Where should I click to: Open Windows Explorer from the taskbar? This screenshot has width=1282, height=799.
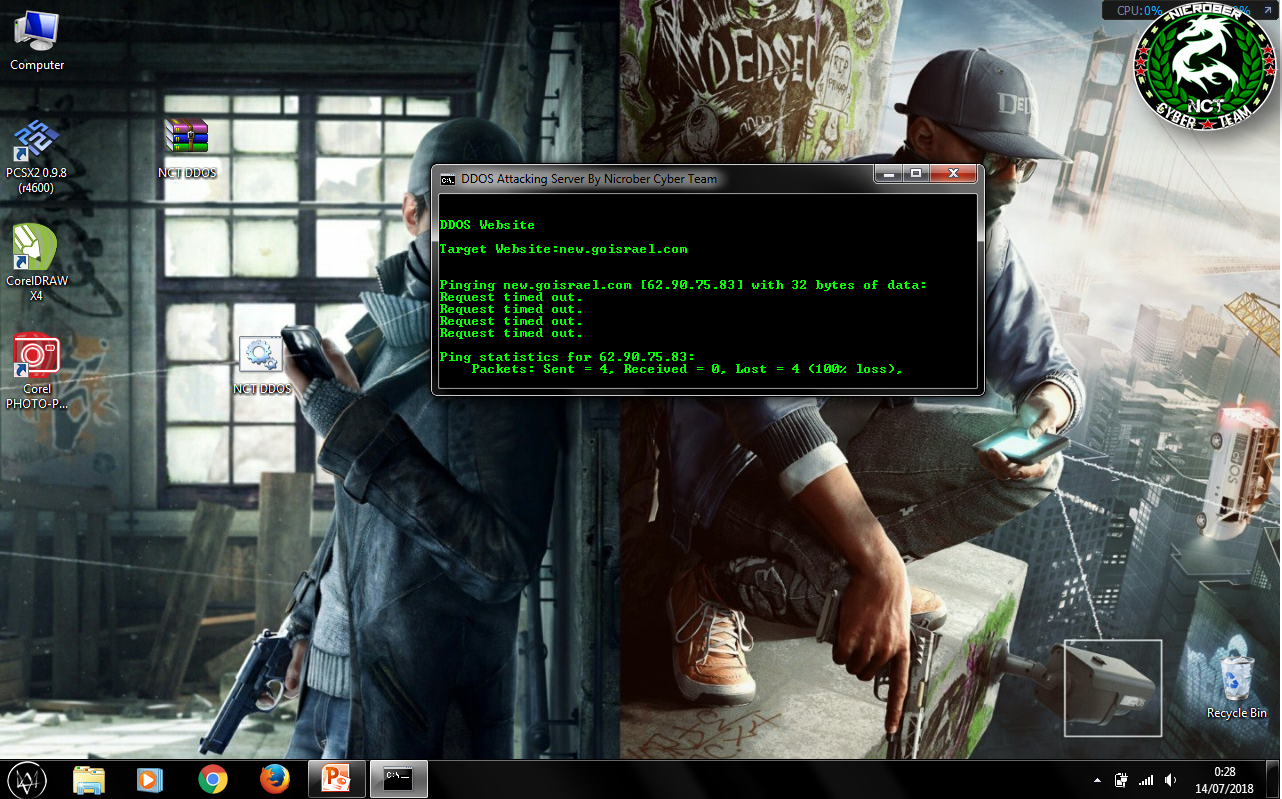coord(89,779)
